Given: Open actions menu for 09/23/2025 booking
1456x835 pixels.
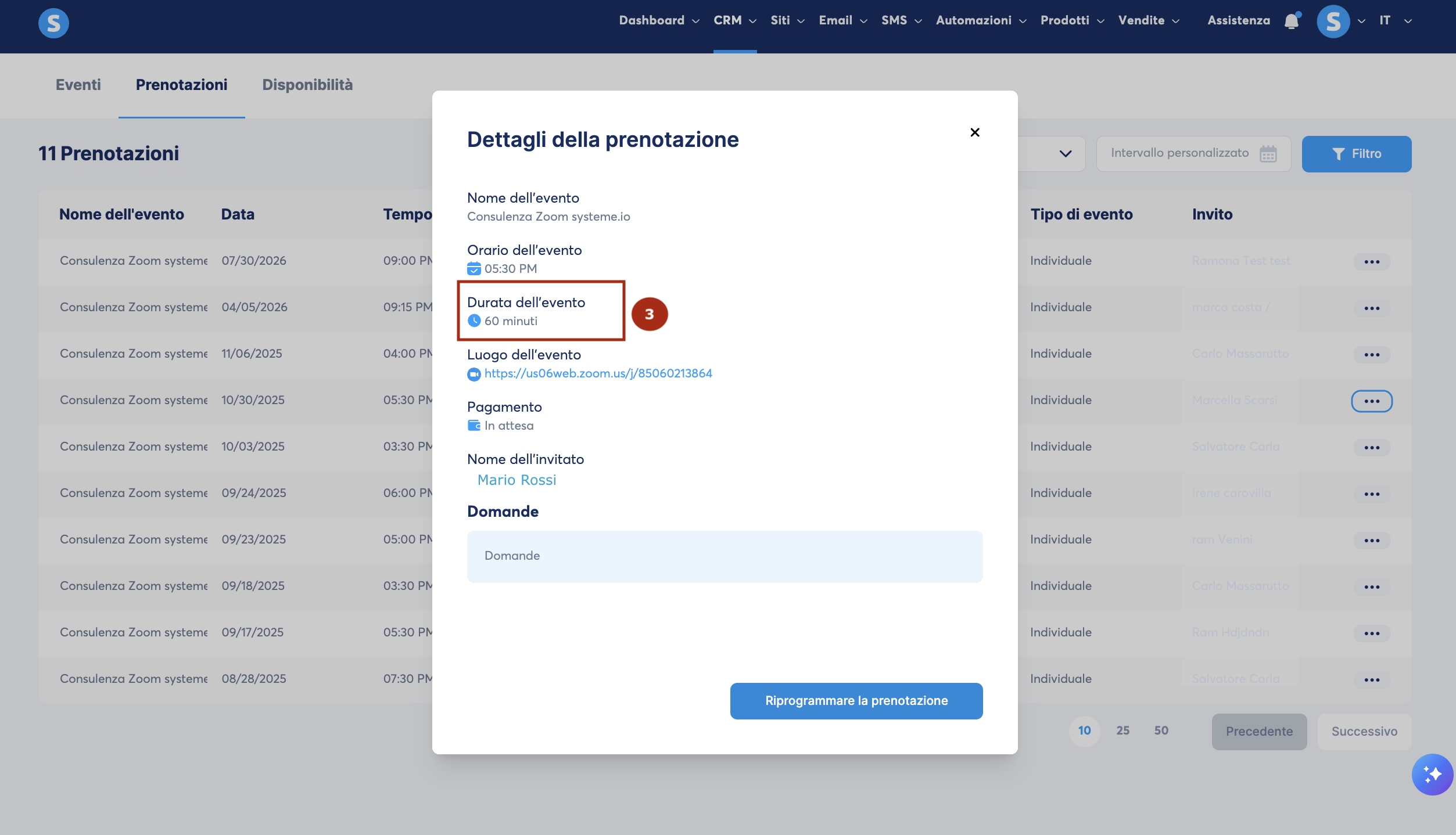Looking at the screenshot, I should pos(1372,541).
